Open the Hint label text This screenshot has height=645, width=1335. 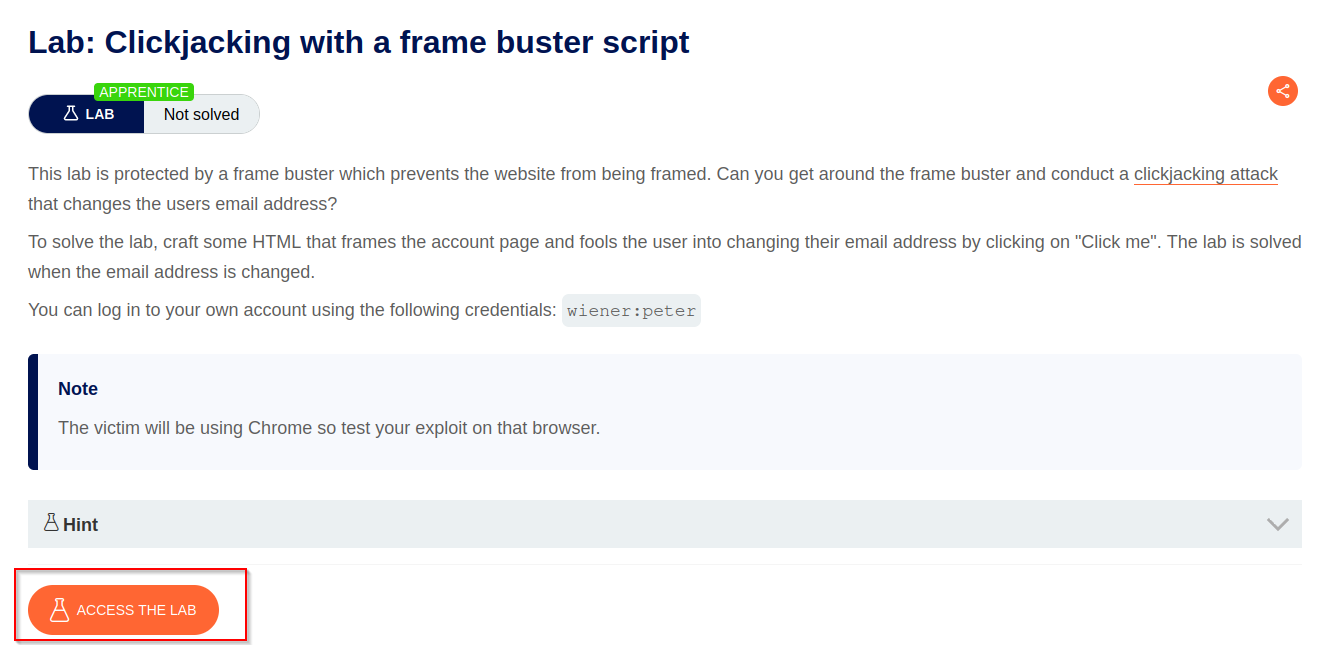80,525
